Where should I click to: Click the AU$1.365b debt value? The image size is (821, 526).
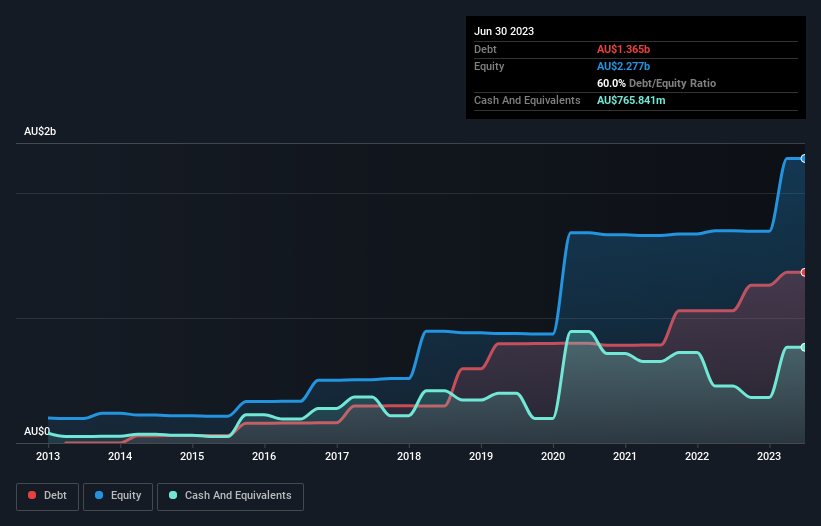pos(623,49)
